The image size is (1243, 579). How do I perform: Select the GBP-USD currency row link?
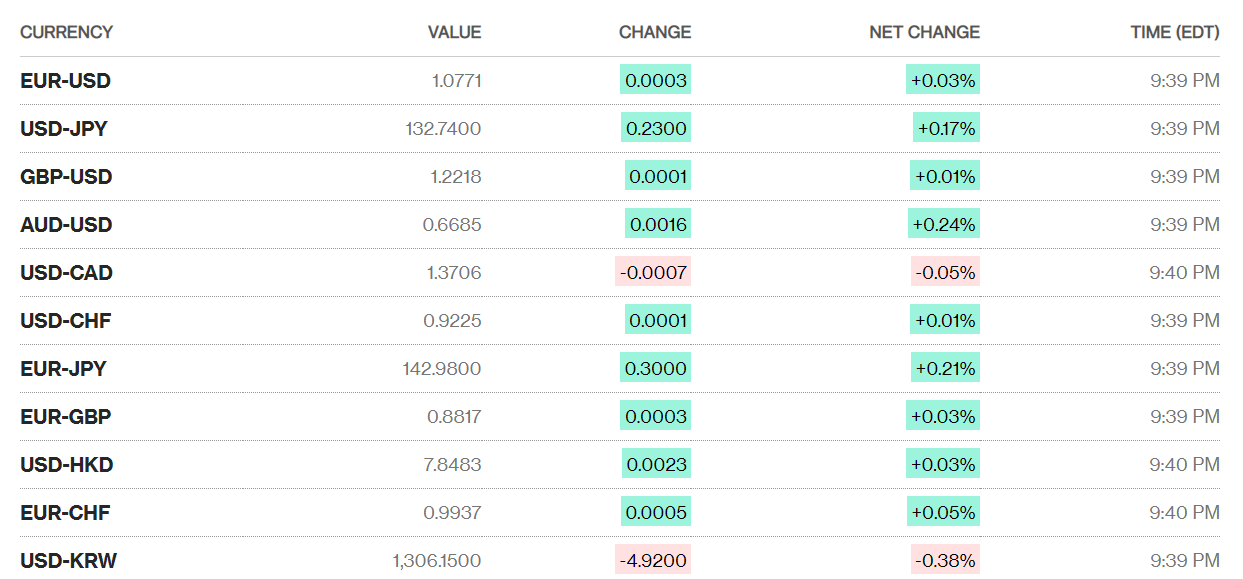pyautogui.click(x=66, y=177)
